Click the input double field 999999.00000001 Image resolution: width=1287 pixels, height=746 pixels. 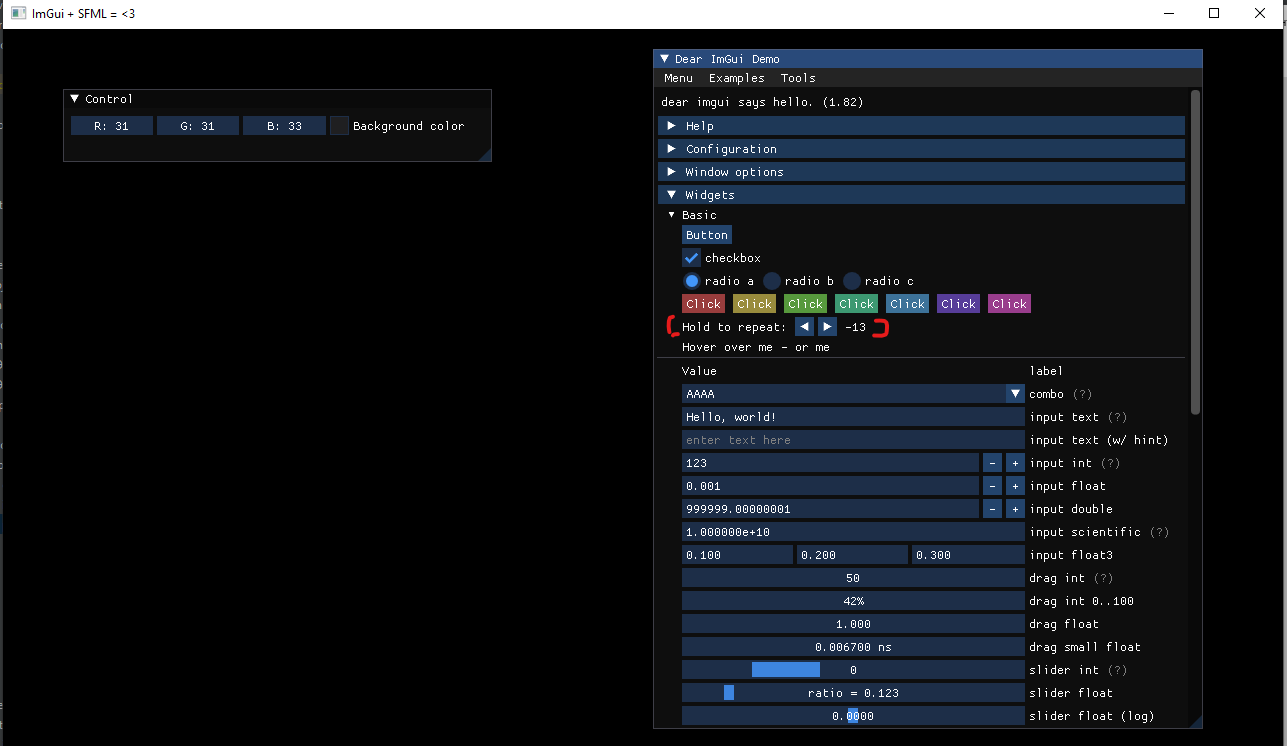point(830,509)
